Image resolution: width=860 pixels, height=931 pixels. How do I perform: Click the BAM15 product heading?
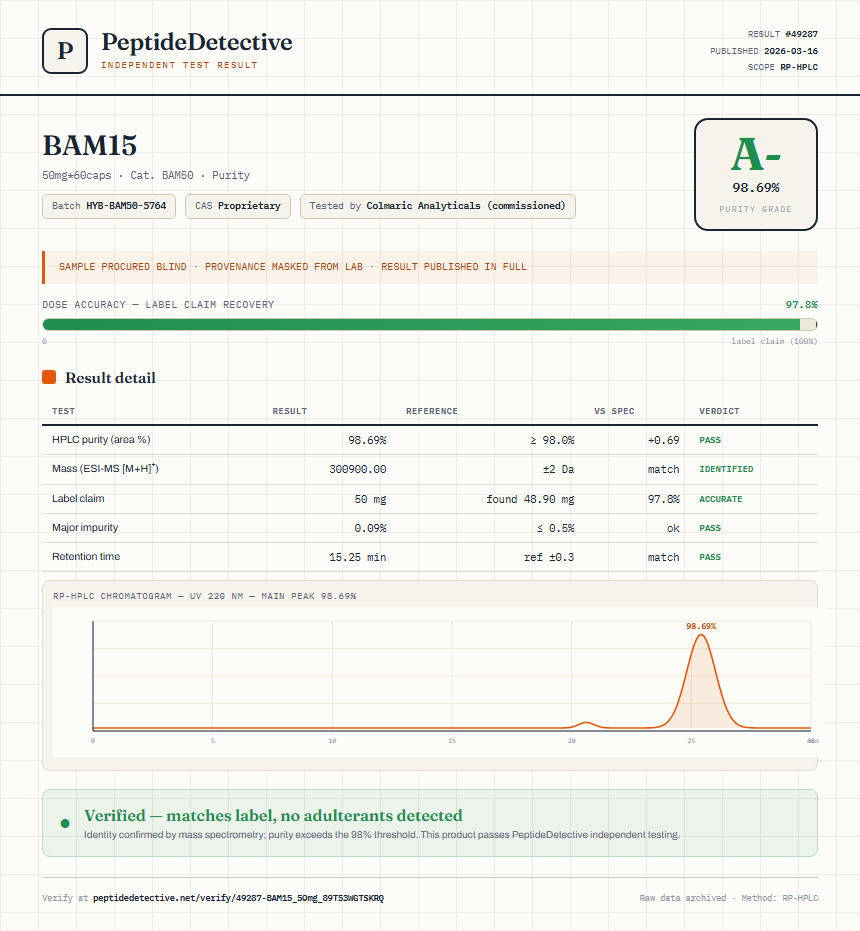tap(90, 145)
